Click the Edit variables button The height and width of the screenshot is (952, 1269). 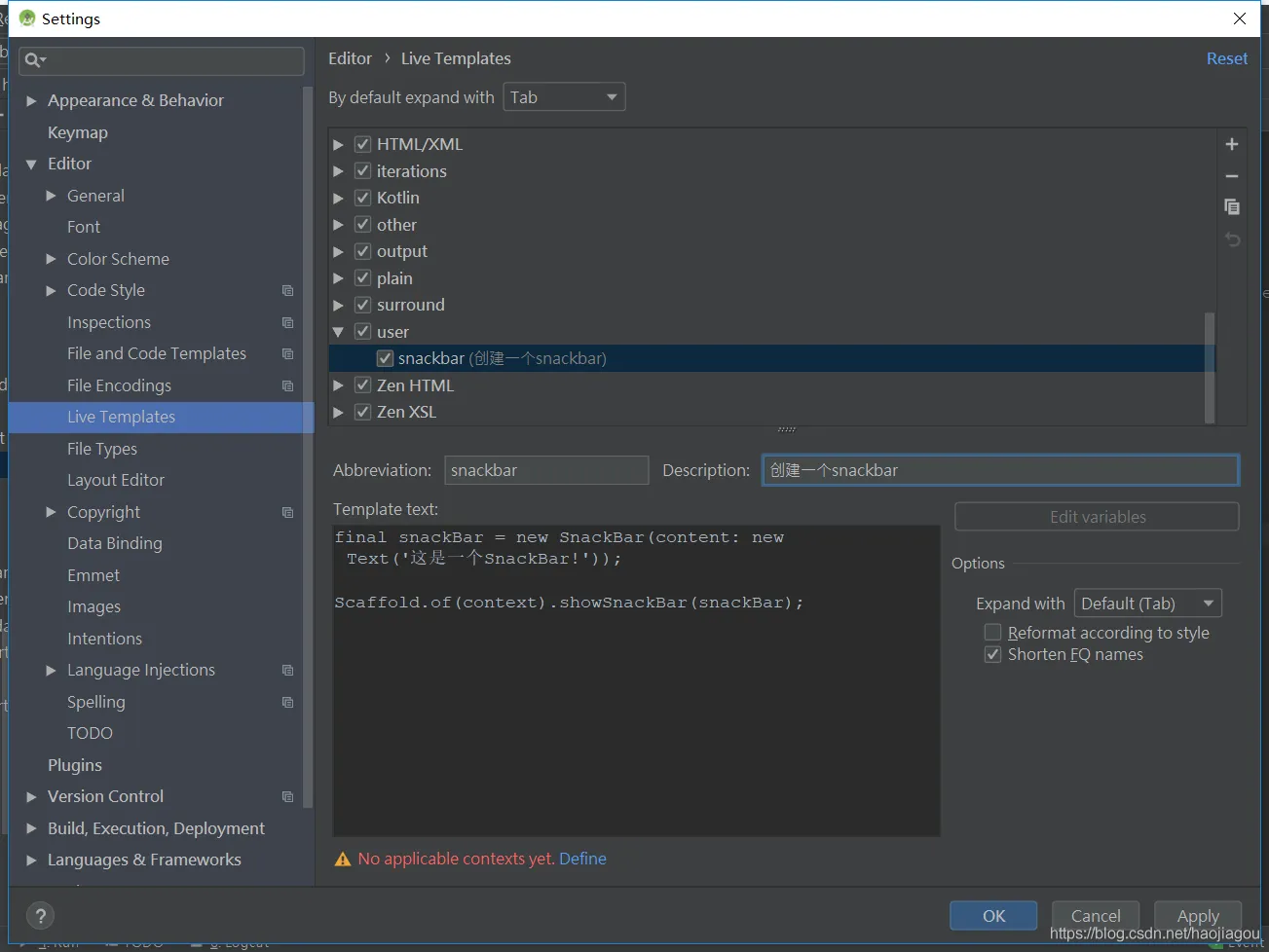(1097, 517)
